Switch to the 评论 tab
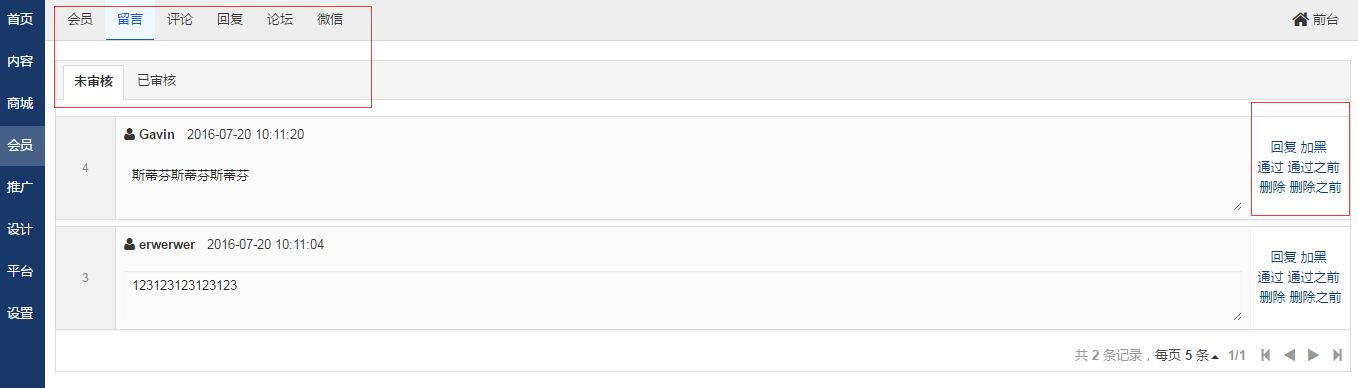The image size is (1358, 388). (180, 19)
